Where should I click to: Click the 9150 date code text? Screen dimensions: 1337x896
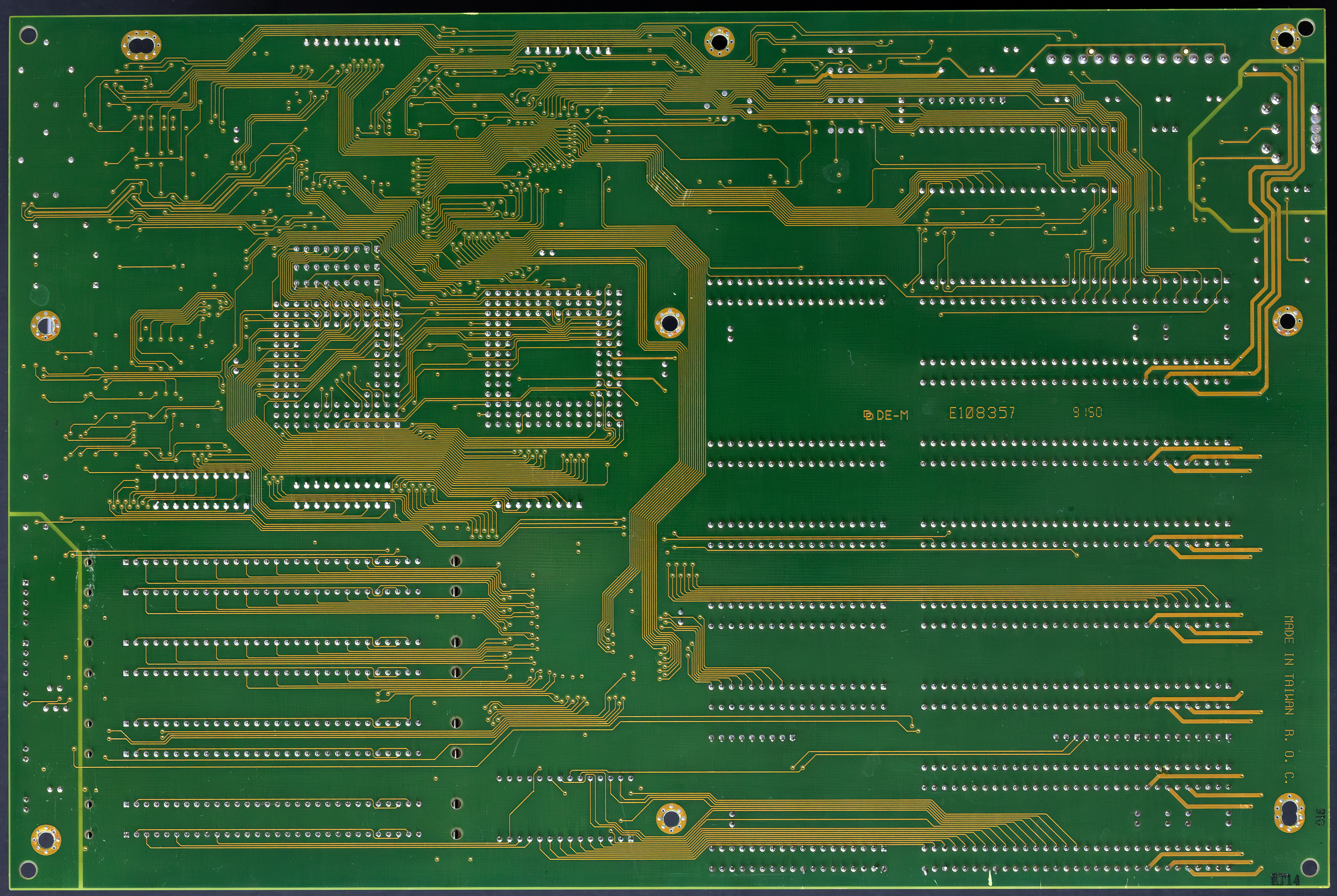1087,412
